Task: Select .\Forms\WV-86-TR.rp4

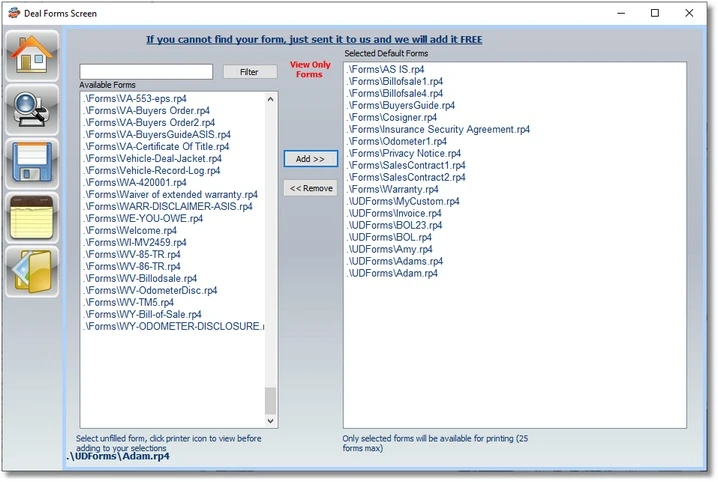Action: tap(132, 266)
